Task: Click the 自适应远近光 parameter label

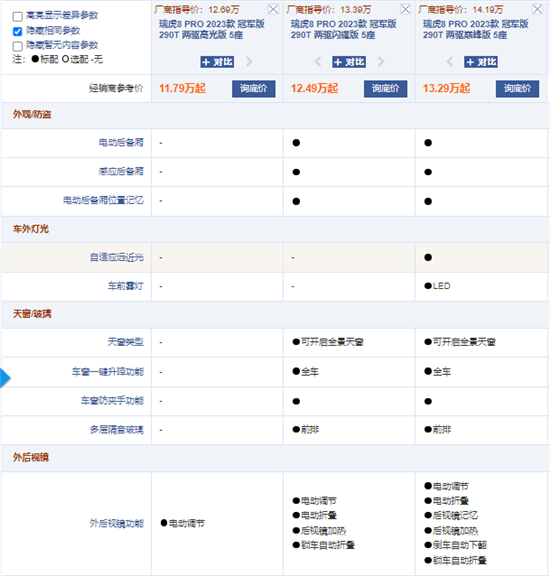Action: coord(117,257)
